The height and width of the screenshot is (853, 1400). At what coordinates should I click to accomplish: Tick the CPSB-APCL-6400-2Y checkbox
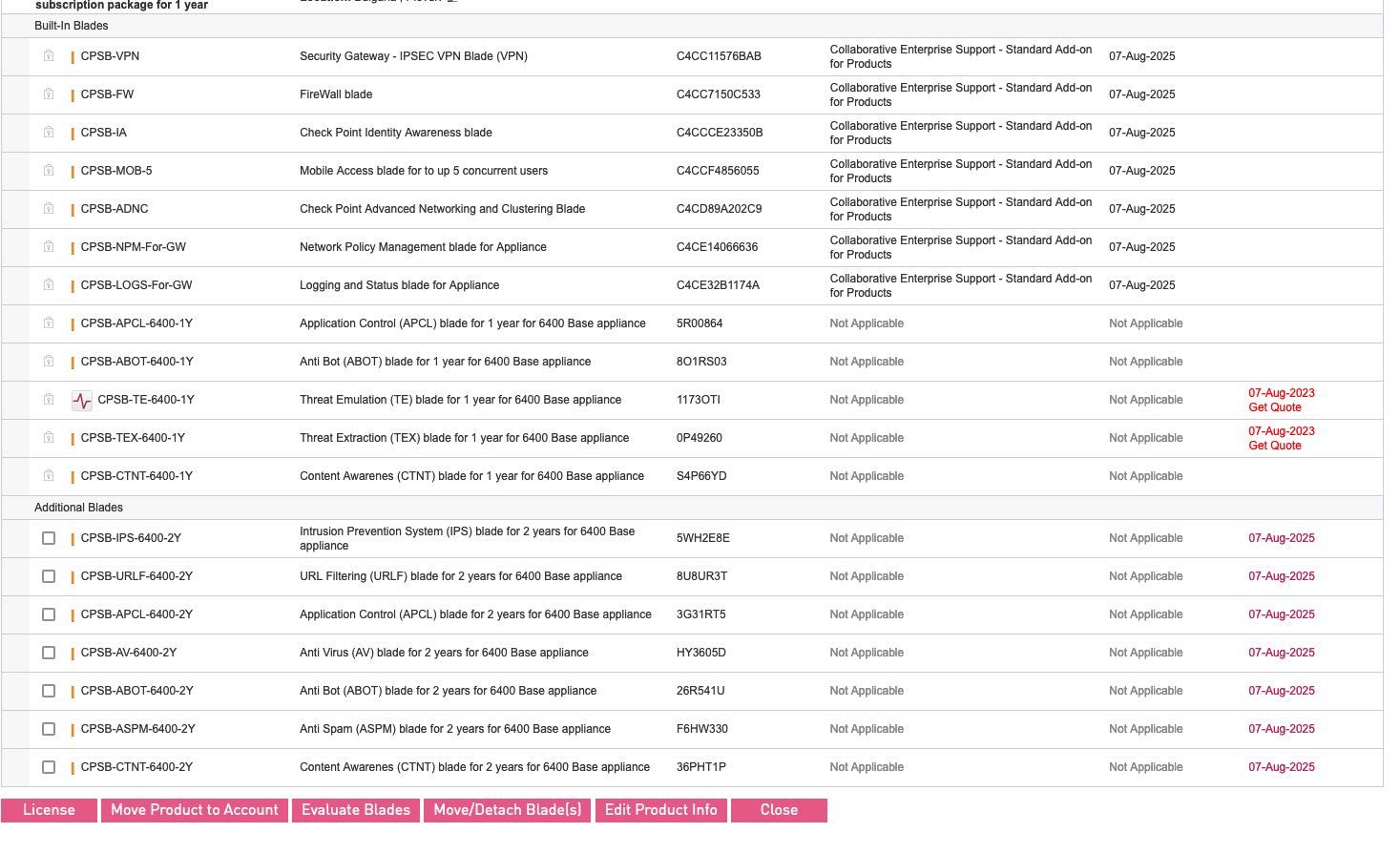pos(49,614)
